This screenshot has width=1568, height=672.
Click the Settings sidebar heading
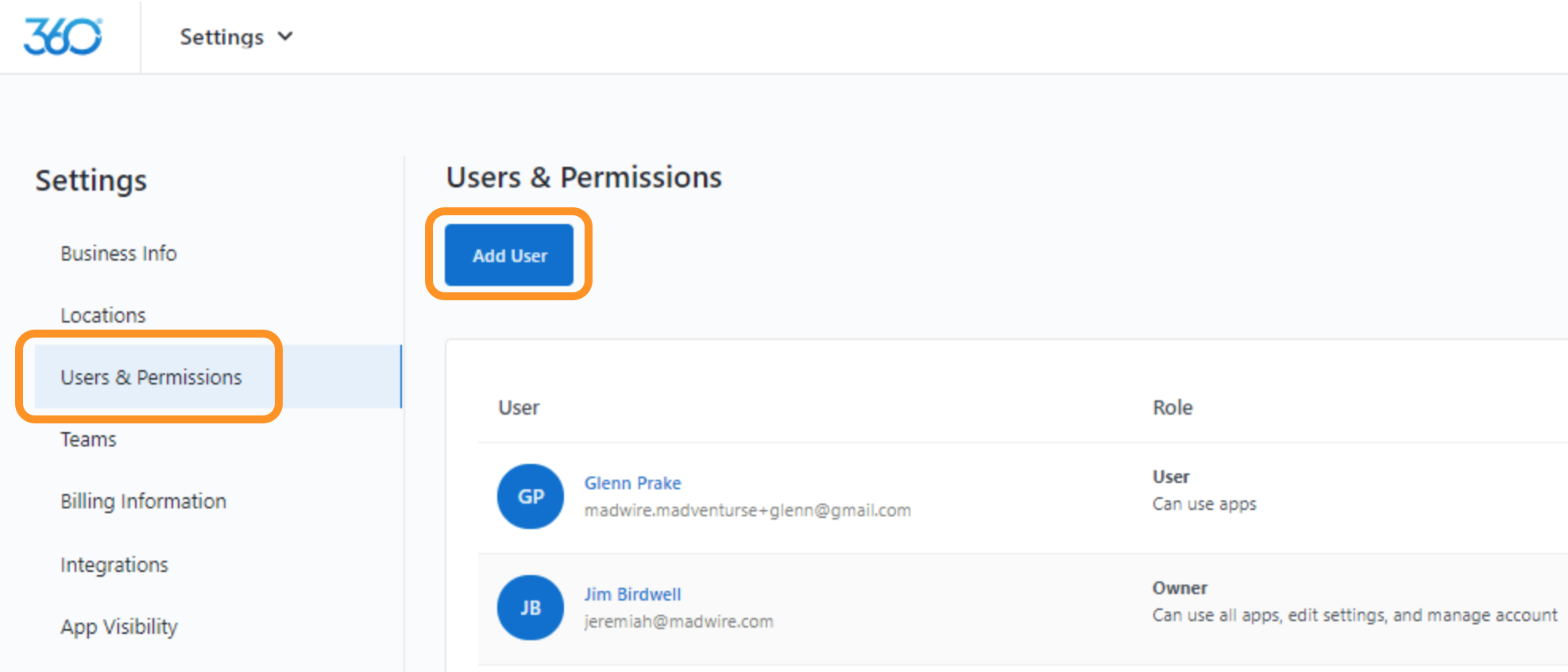point(91,180)
